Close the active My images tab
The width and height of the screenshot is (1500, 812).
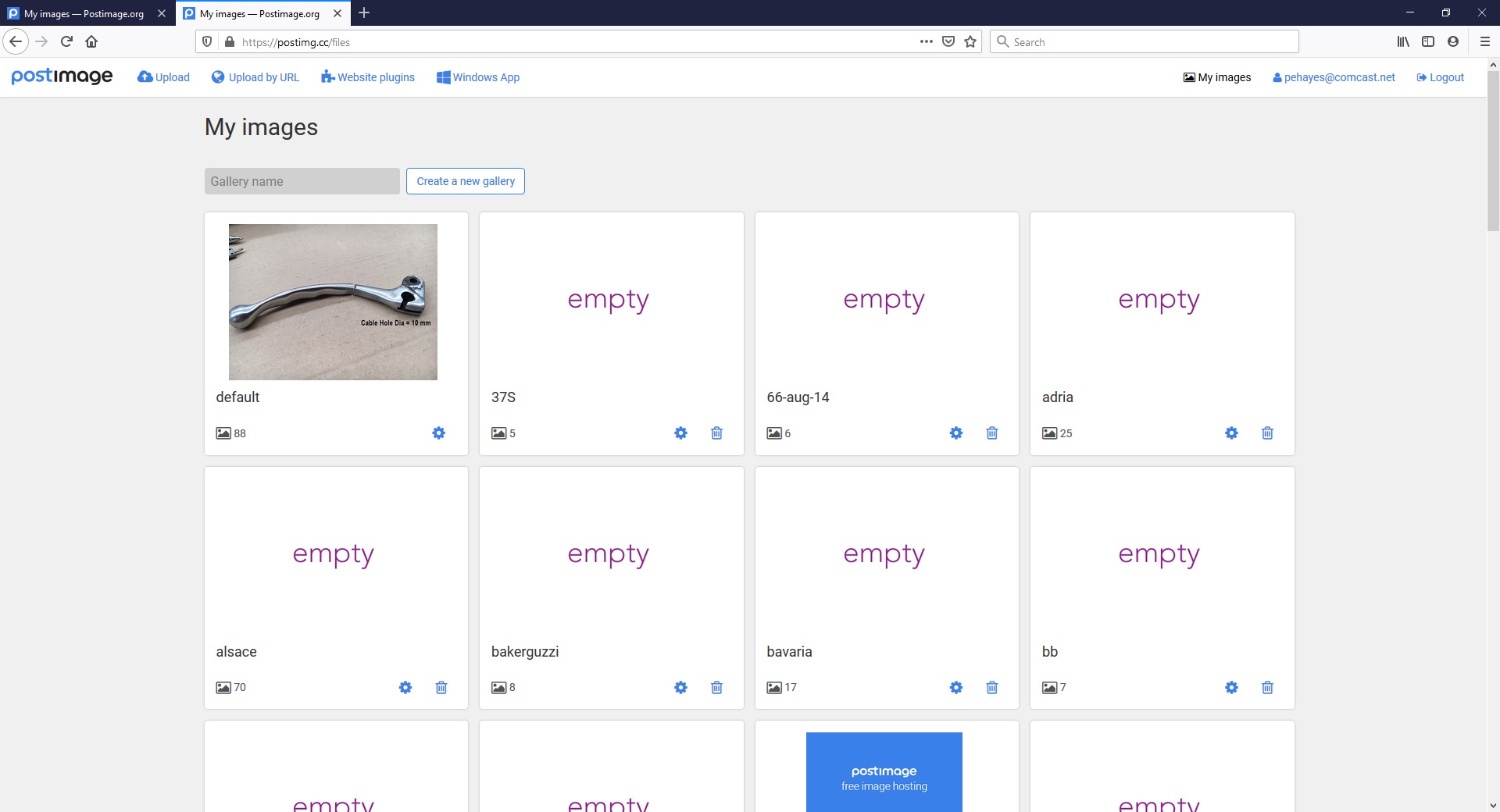pyautogui.click(x=337, y=13)
